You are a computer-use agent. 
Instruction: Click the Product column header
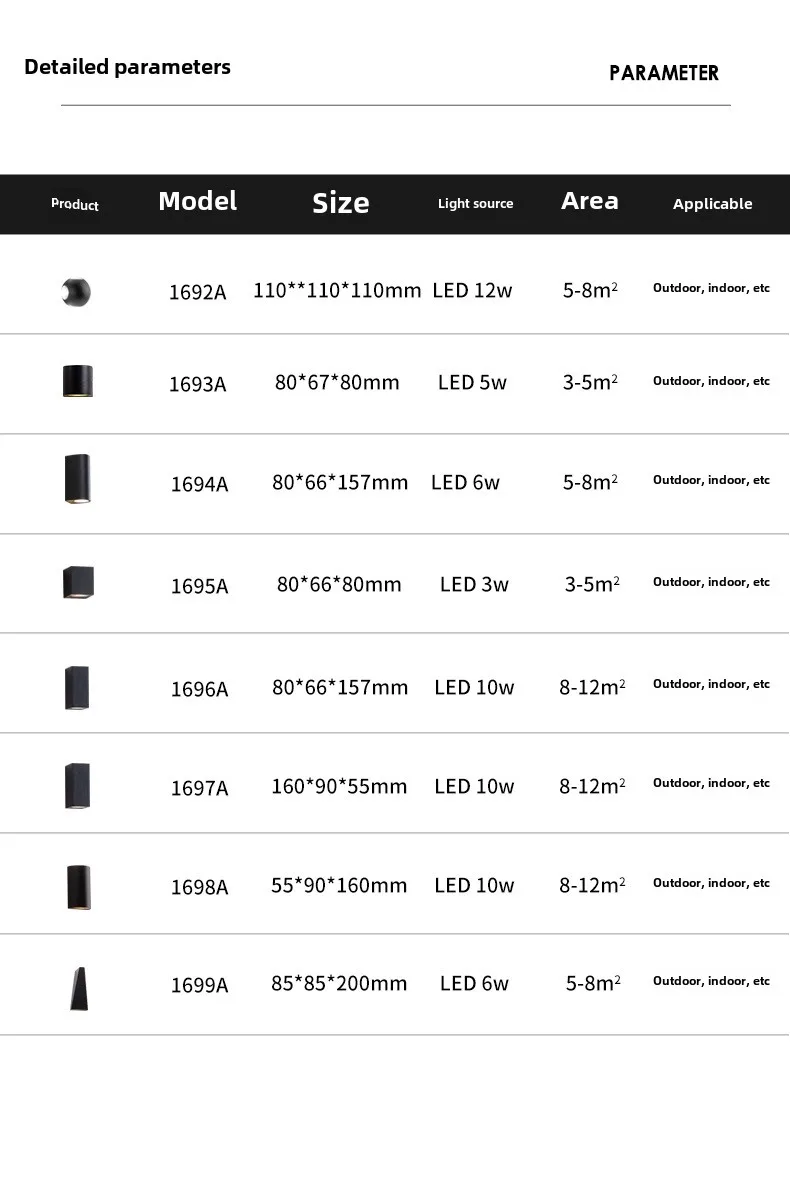pos(75,204)
